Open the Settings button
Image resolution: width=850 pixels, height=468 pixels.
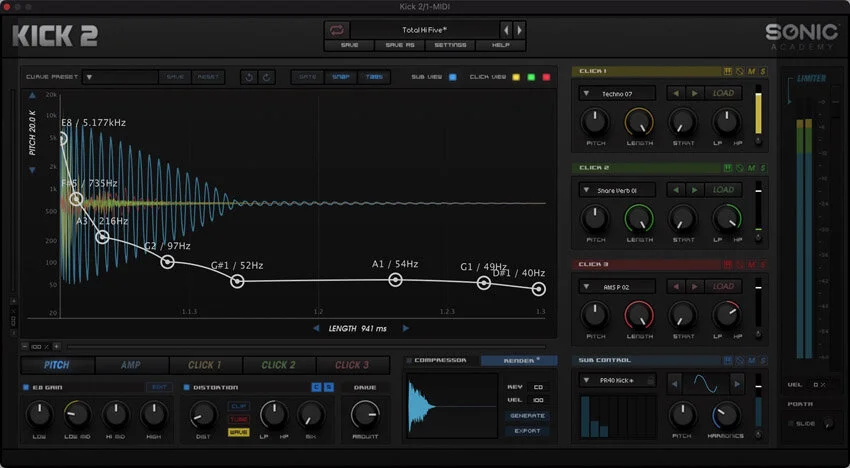[450, 45]
